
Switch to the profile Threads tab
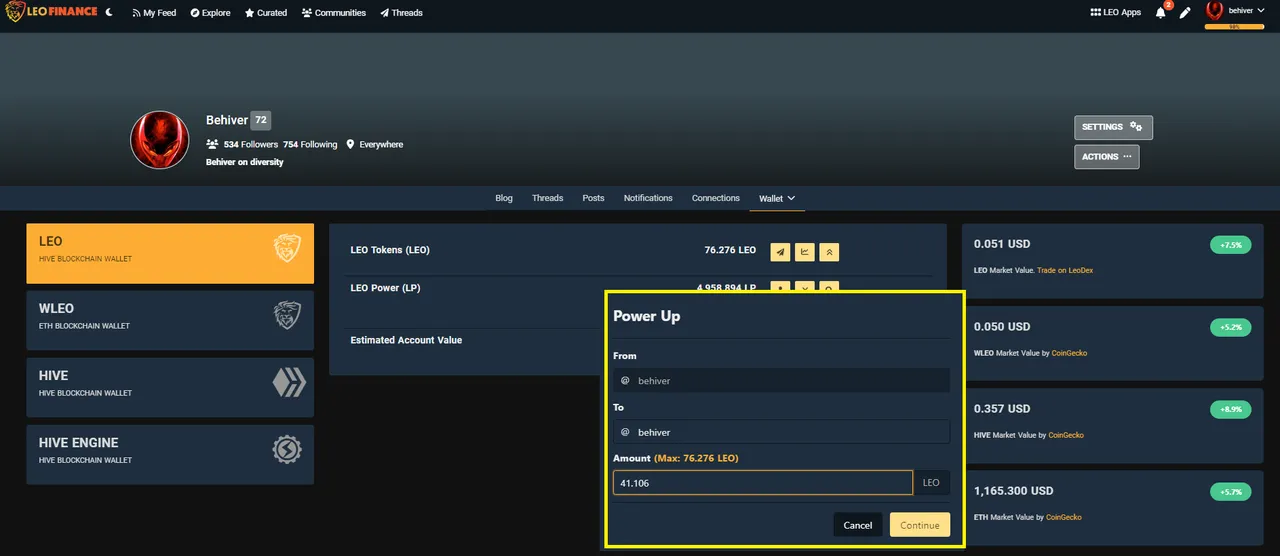(x=548, y=198)
